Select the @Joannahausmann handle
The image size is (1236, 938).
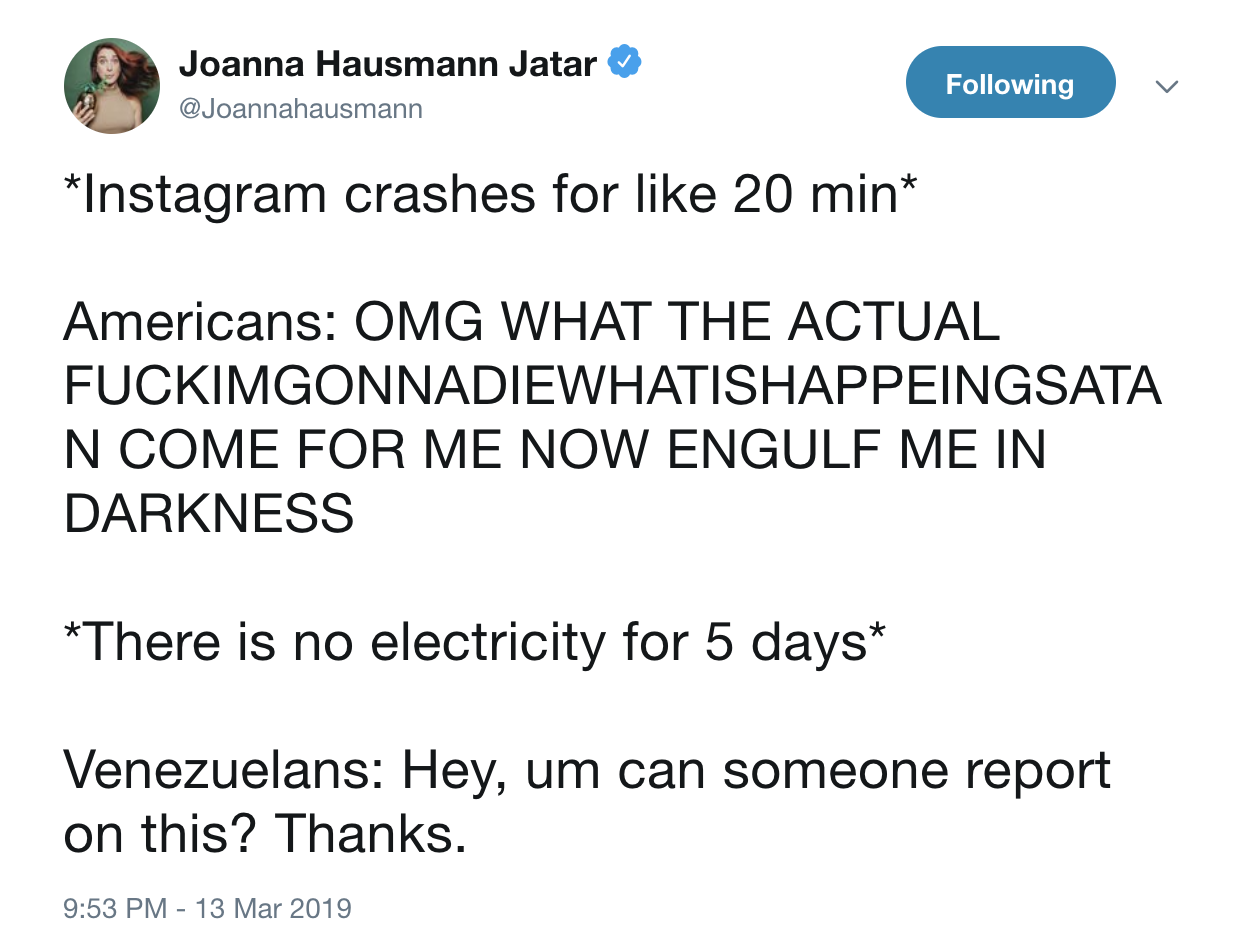pyautogui.click(x=299, y=108)
